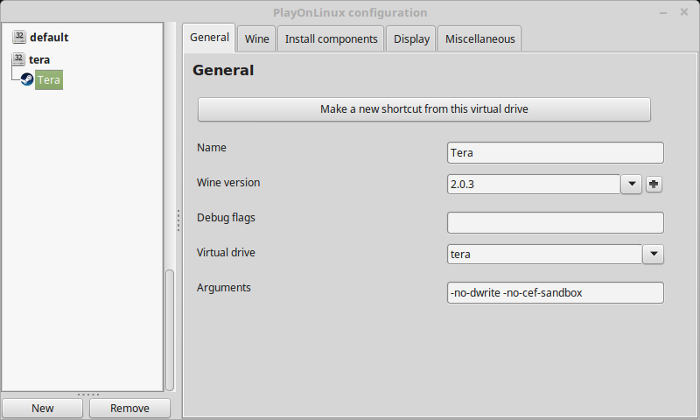Make a new shortcut from this virtual drive
The image size is (700, 420).
[424, 109]
